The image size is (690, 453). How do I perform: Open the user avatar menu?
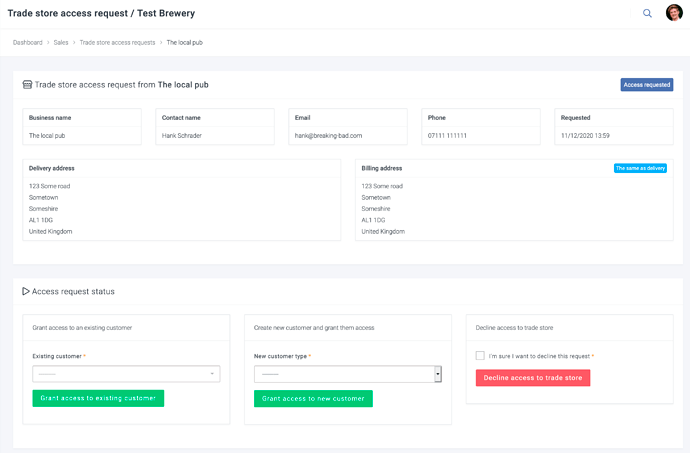(674, 13)
